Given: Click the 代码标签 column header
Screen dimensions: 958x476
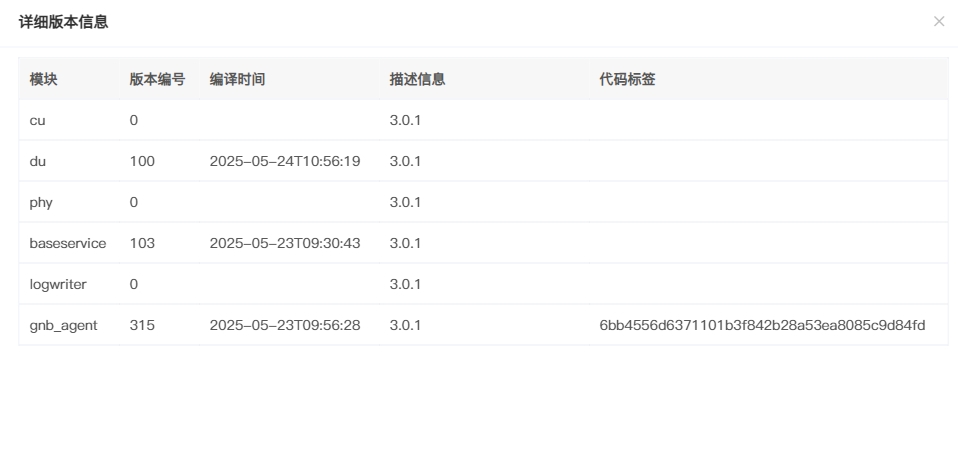Looking at the screenshot, I should 627,79.
